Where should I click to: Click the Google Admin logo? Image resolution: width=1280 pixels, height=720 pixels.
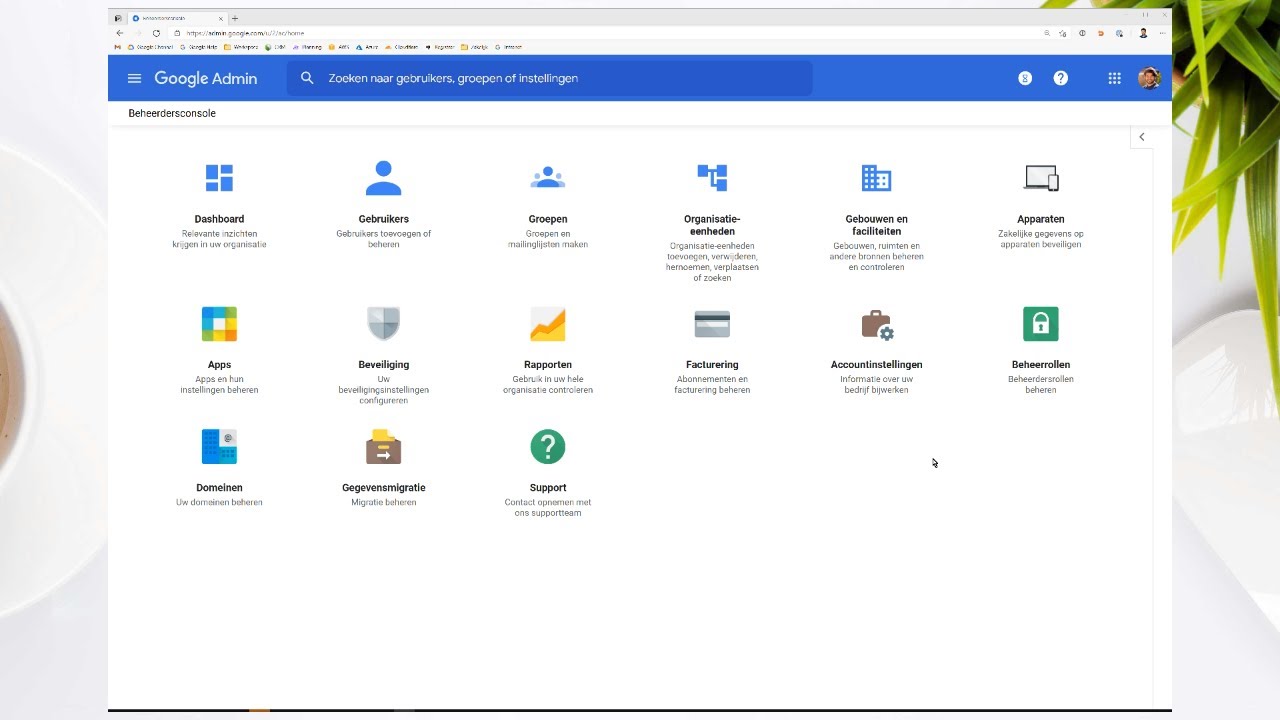[205, 78]
